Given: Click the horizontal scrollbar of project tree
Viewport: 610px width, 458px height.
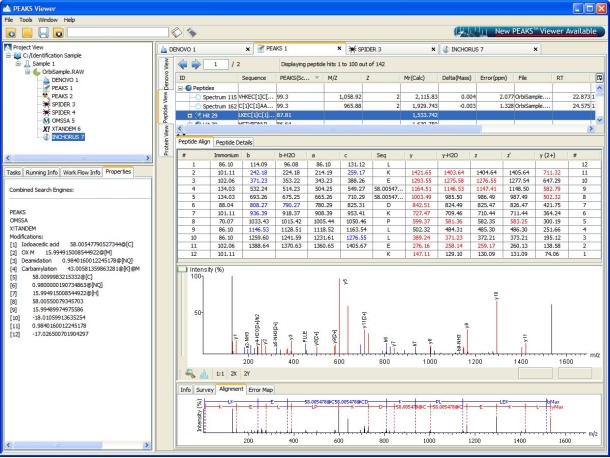Looking at the screenshot, I should (78, 158).
